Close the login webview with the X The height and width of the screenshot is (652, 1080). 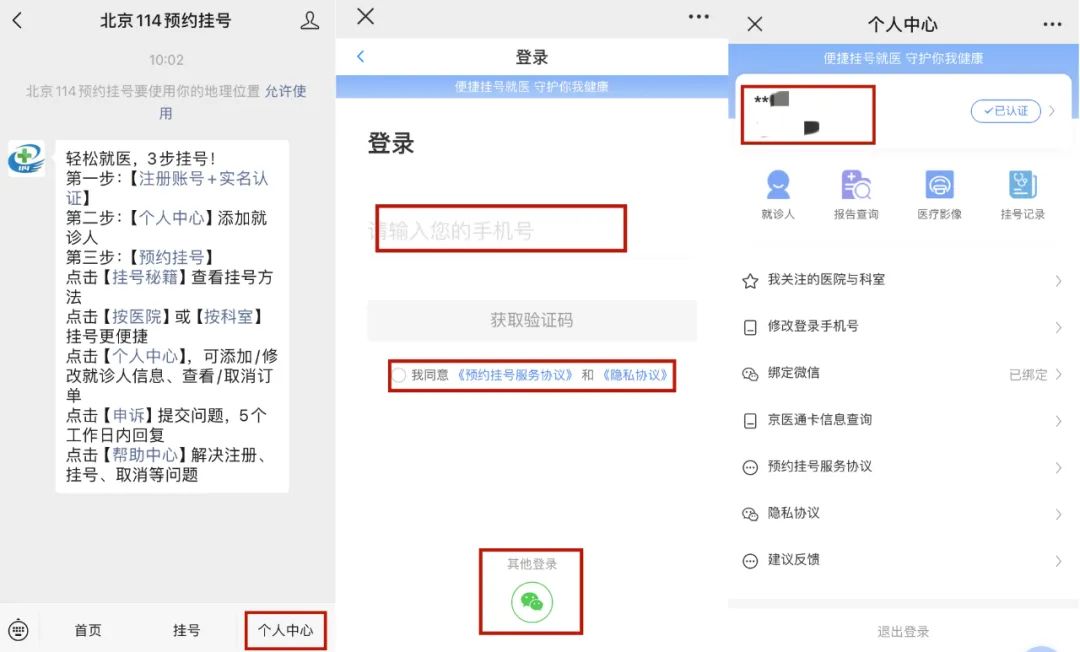pyautogui.click(x=366, y=17)
